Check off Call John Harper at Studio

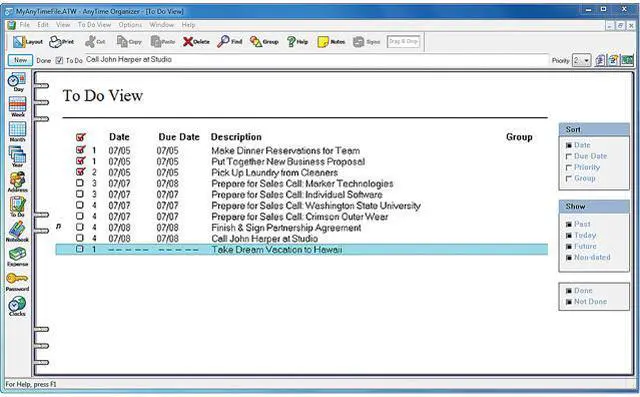click(80, 238)
